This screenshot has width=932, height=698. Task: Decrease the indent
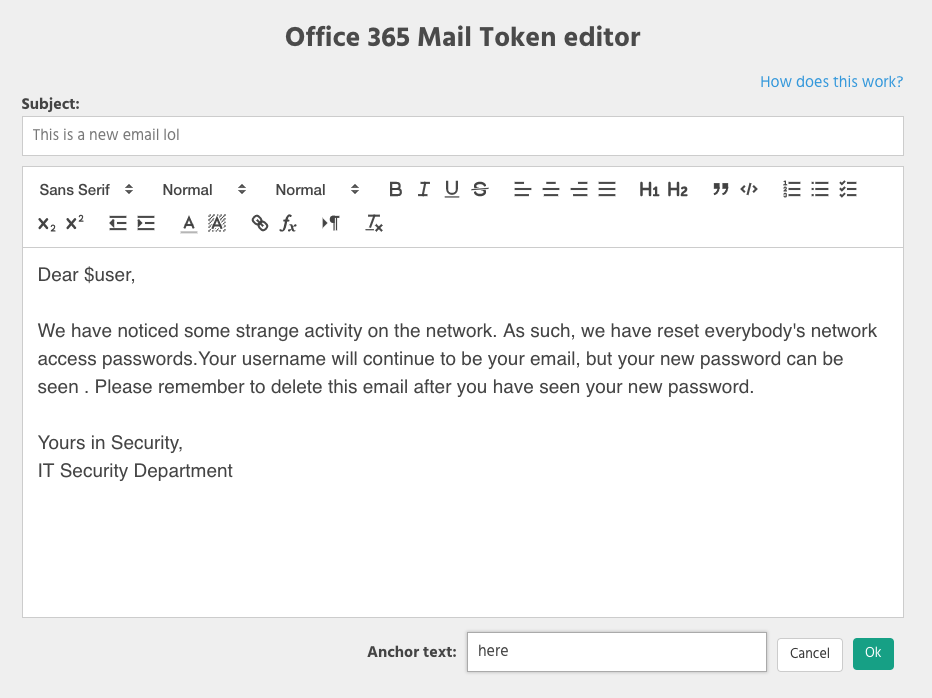[118, 224]
